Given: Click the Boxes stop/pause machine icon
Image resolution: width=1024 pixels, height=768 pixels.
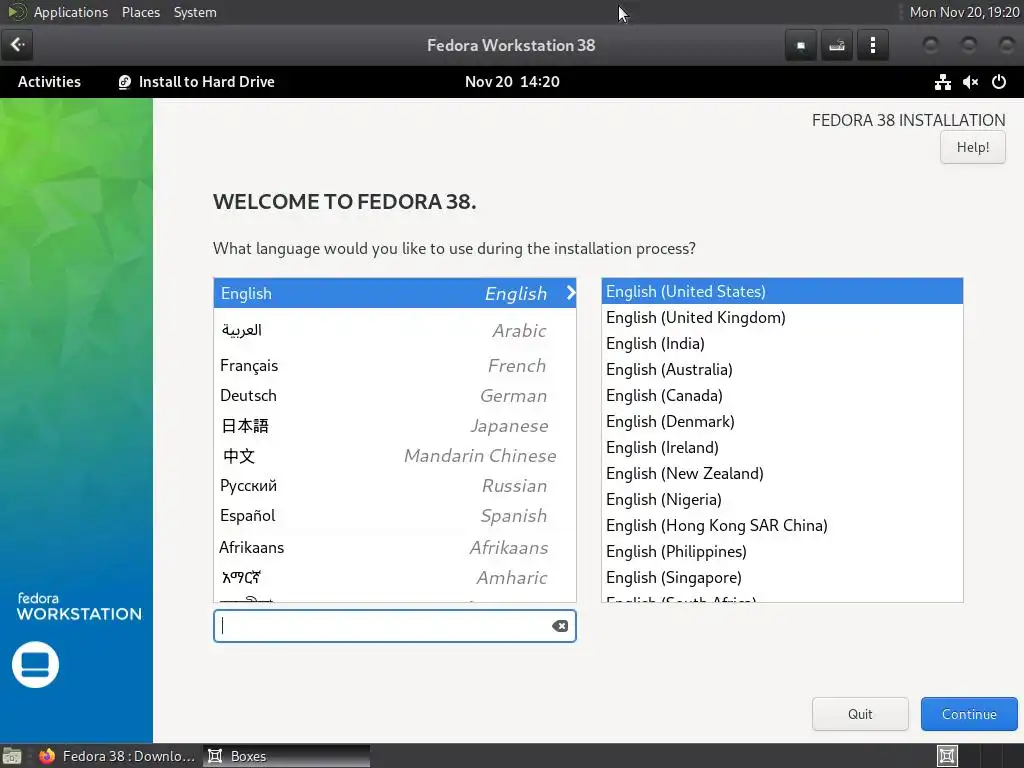Looking at the screenshot, I should tap(801, 45).
